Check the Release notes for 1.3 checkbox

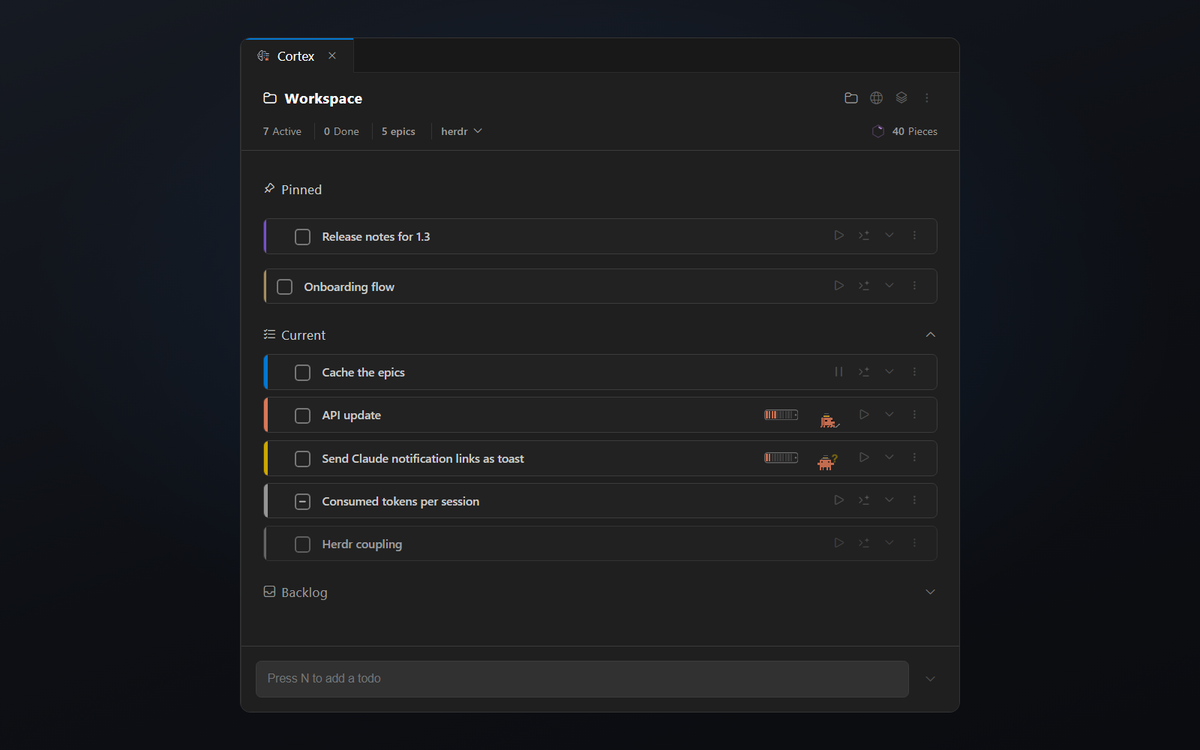(x=303, y=237)
